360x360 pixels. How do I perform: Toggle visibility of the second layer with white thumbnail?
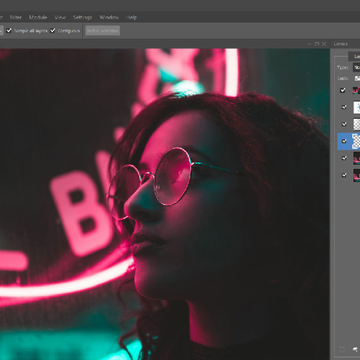point(344,107)
